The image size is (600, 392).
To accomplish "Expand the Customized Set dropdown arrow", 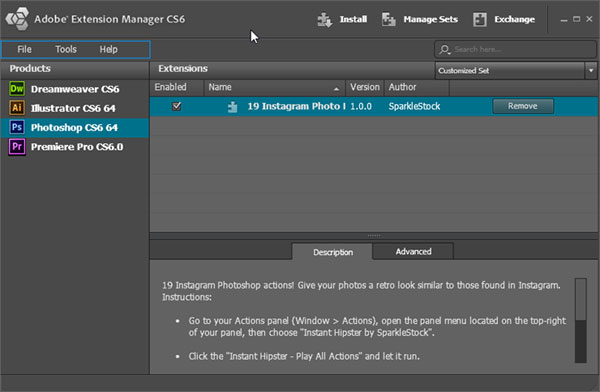I will point(591,70).
